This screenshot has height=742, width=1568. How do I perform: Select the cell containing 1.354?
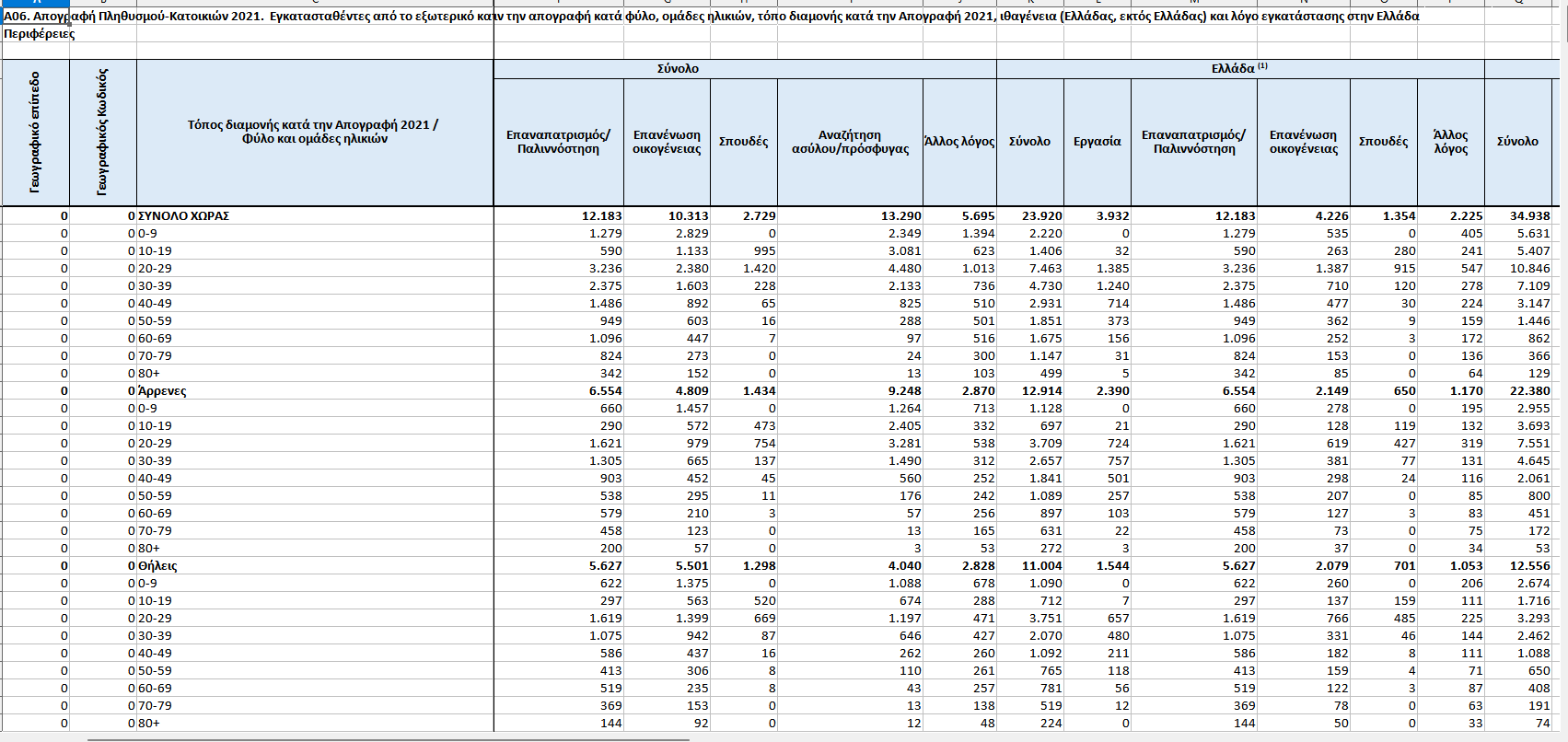(1384, 216)
